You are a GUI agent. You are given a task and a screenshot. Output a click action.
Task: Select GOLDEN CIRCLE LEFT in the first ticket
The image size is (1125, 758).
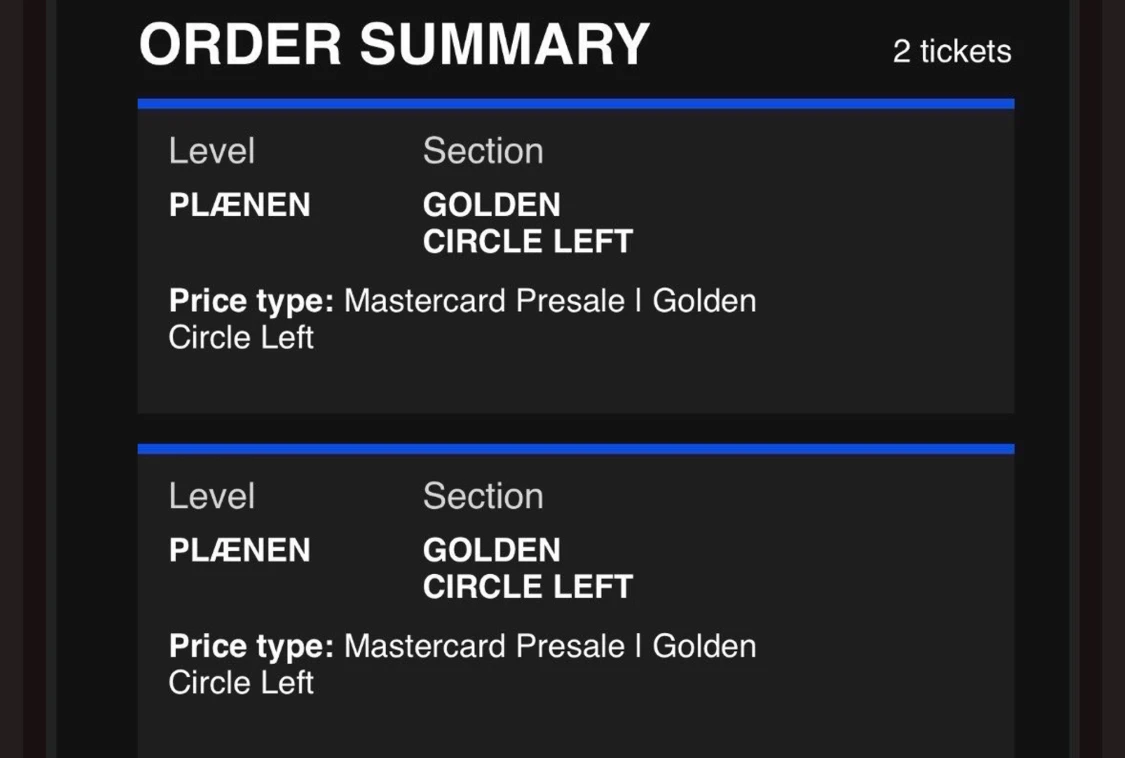point(527,224)
